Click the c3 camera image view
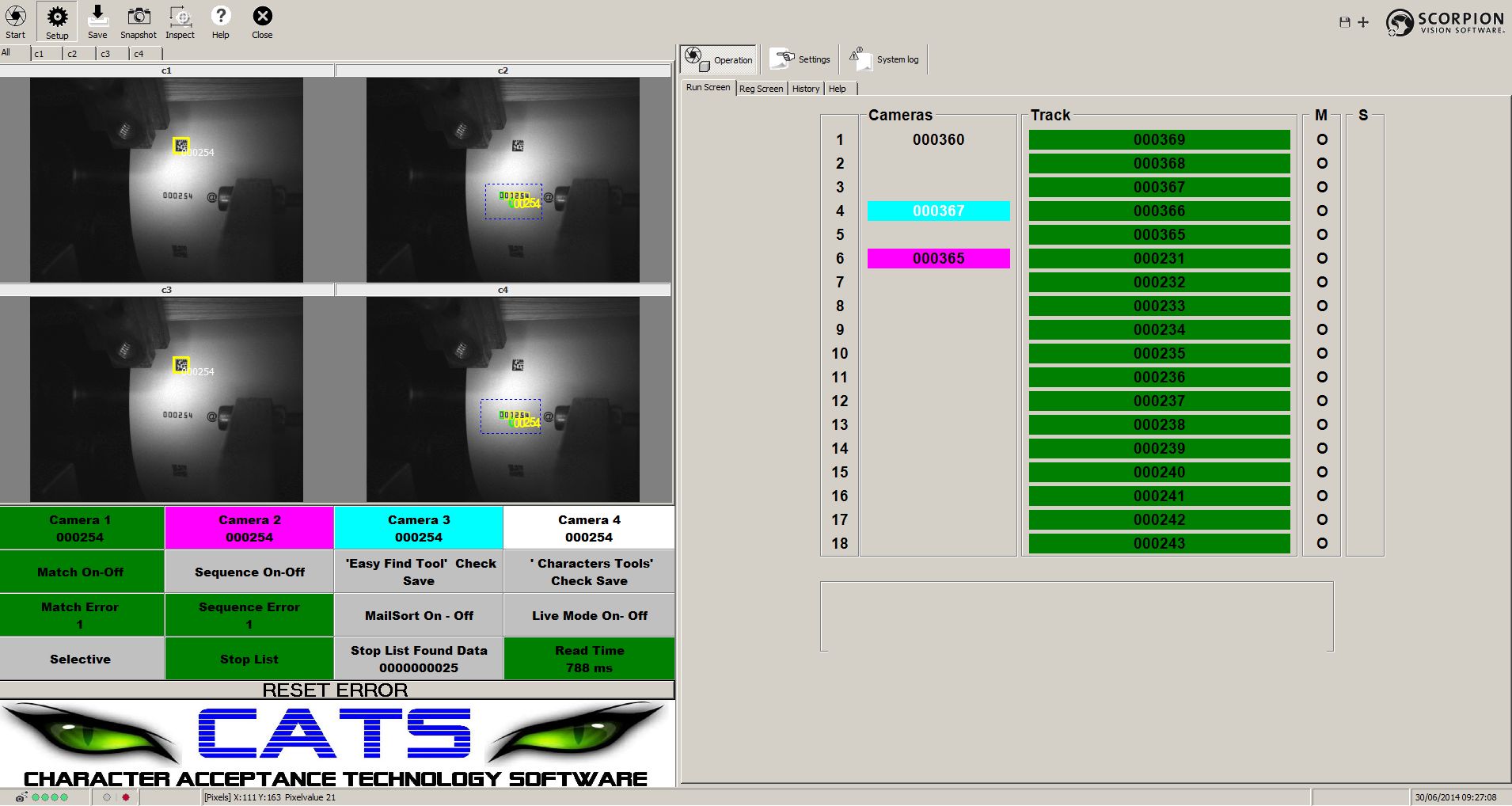The width and height of the screenshot is (1512, 806). [166, 399]
